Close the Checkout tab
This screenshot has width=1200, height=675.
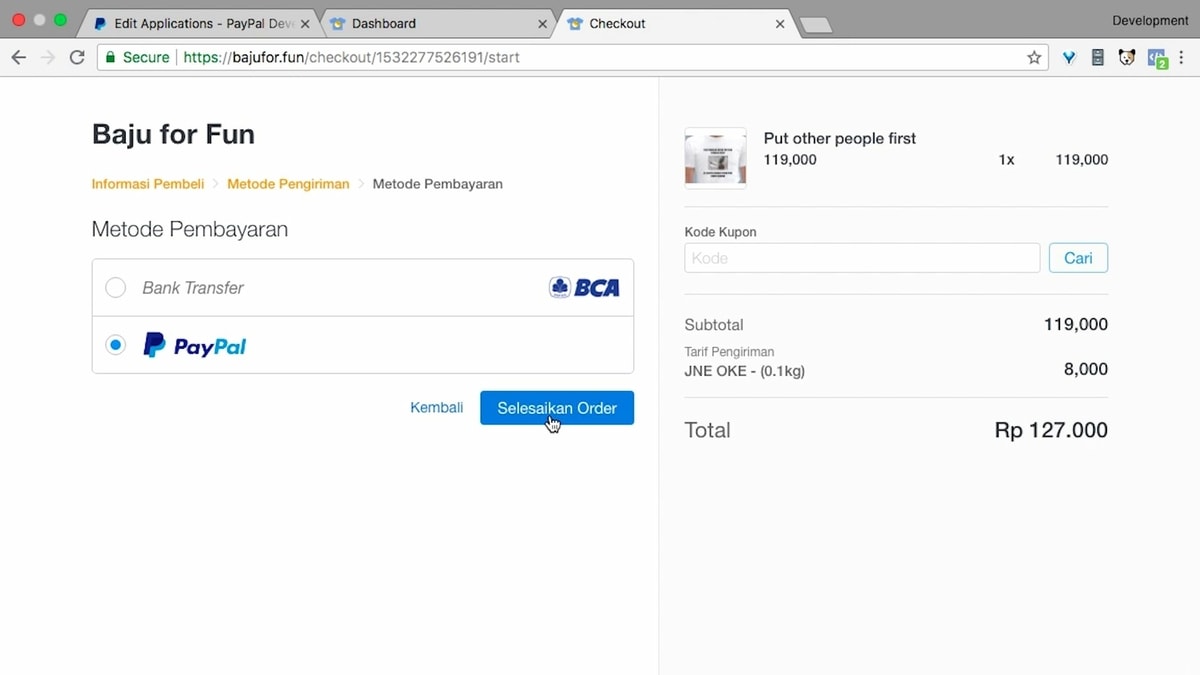click(780, 23)
